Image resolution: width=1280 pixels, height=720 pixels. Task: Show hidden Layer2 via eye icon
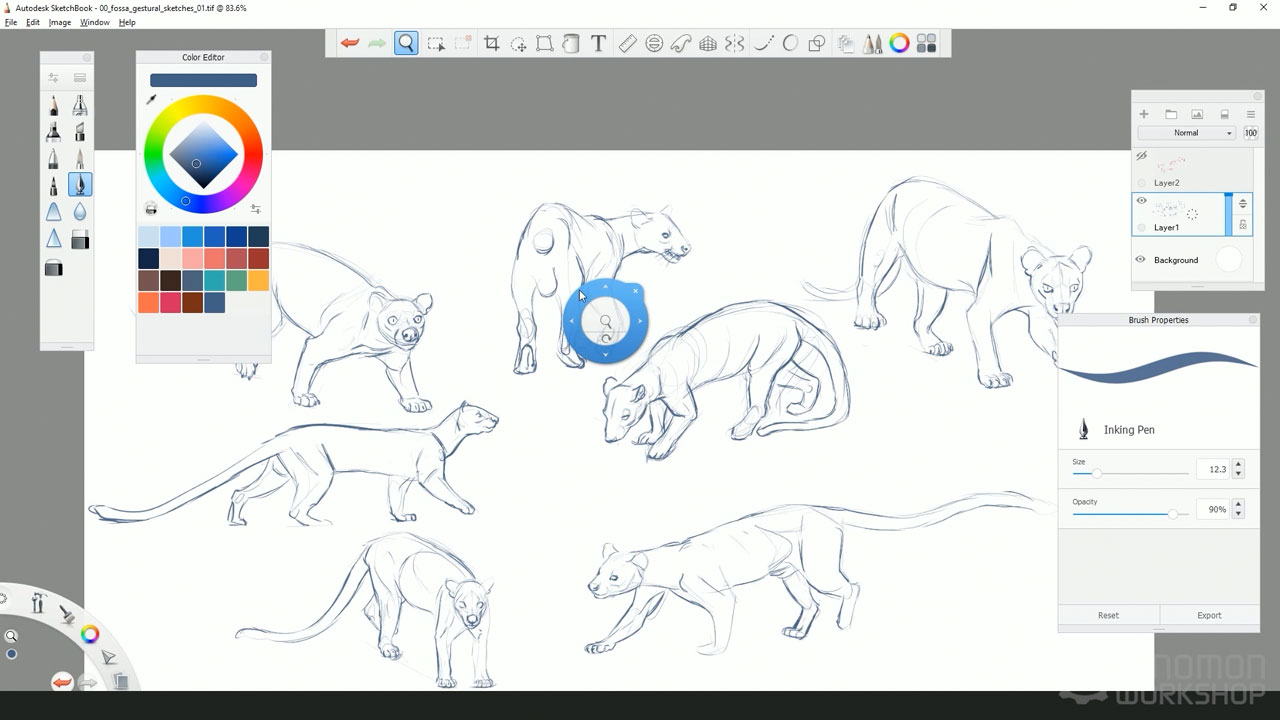coord(1141,156)
